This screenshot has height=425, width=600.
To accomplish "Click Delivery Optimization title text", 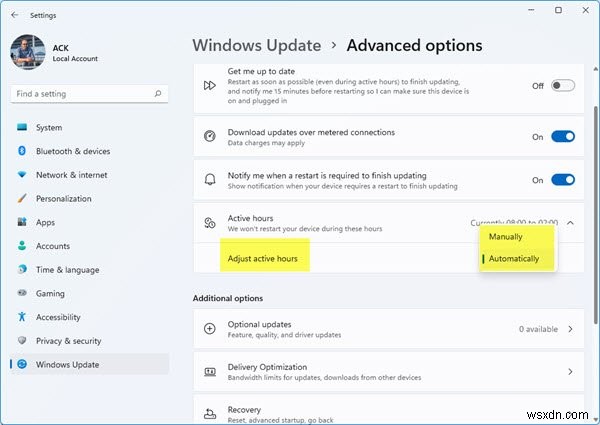I will pyautogui.click(x=267, y=367).
